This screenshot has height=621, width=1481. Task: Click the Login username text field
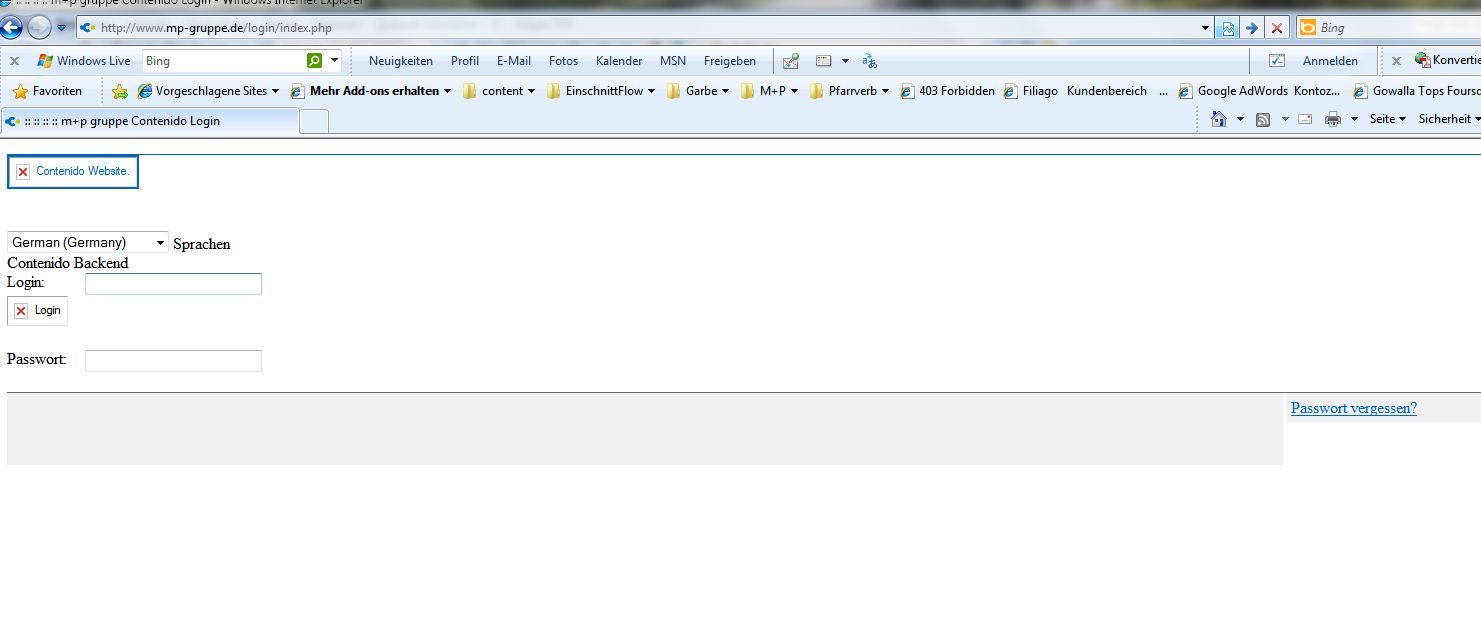(x=173, y=284)
